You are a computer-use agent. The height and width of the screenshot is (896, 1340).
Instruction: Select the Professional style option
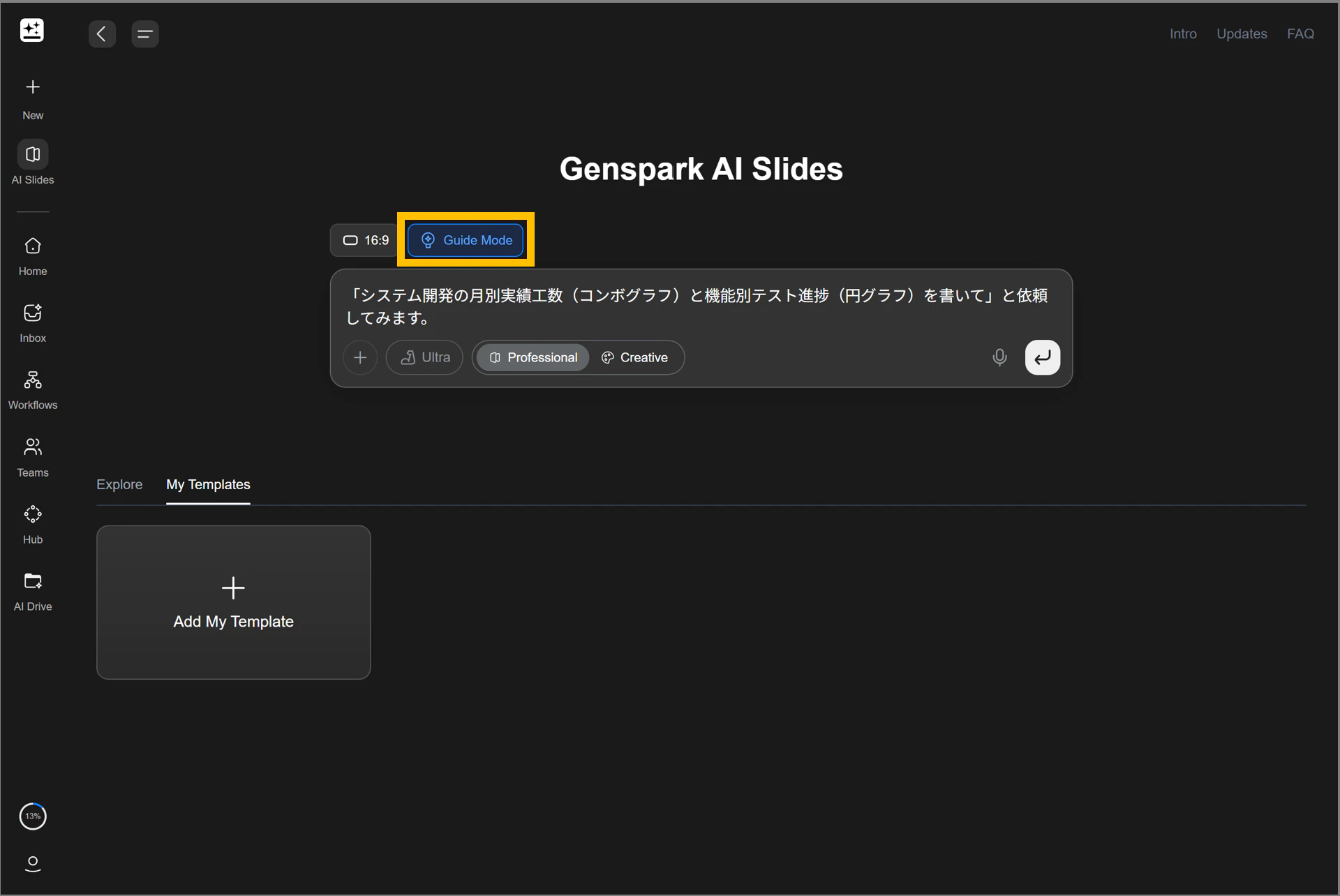533,357
